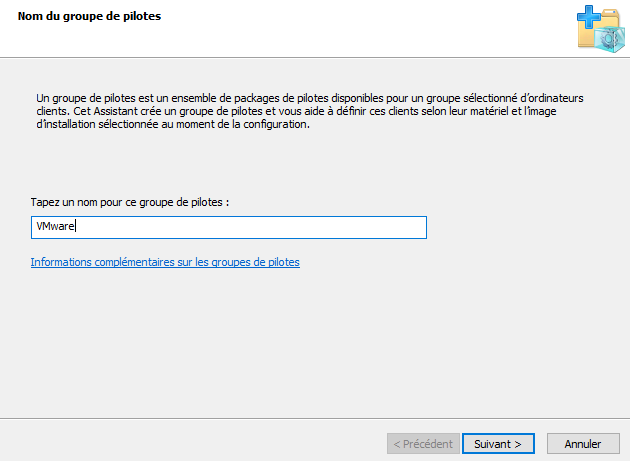The height and width of the screenshot is (461, 630).
Task: Click the gear cube on wizard icon
Action: (610, 39)
